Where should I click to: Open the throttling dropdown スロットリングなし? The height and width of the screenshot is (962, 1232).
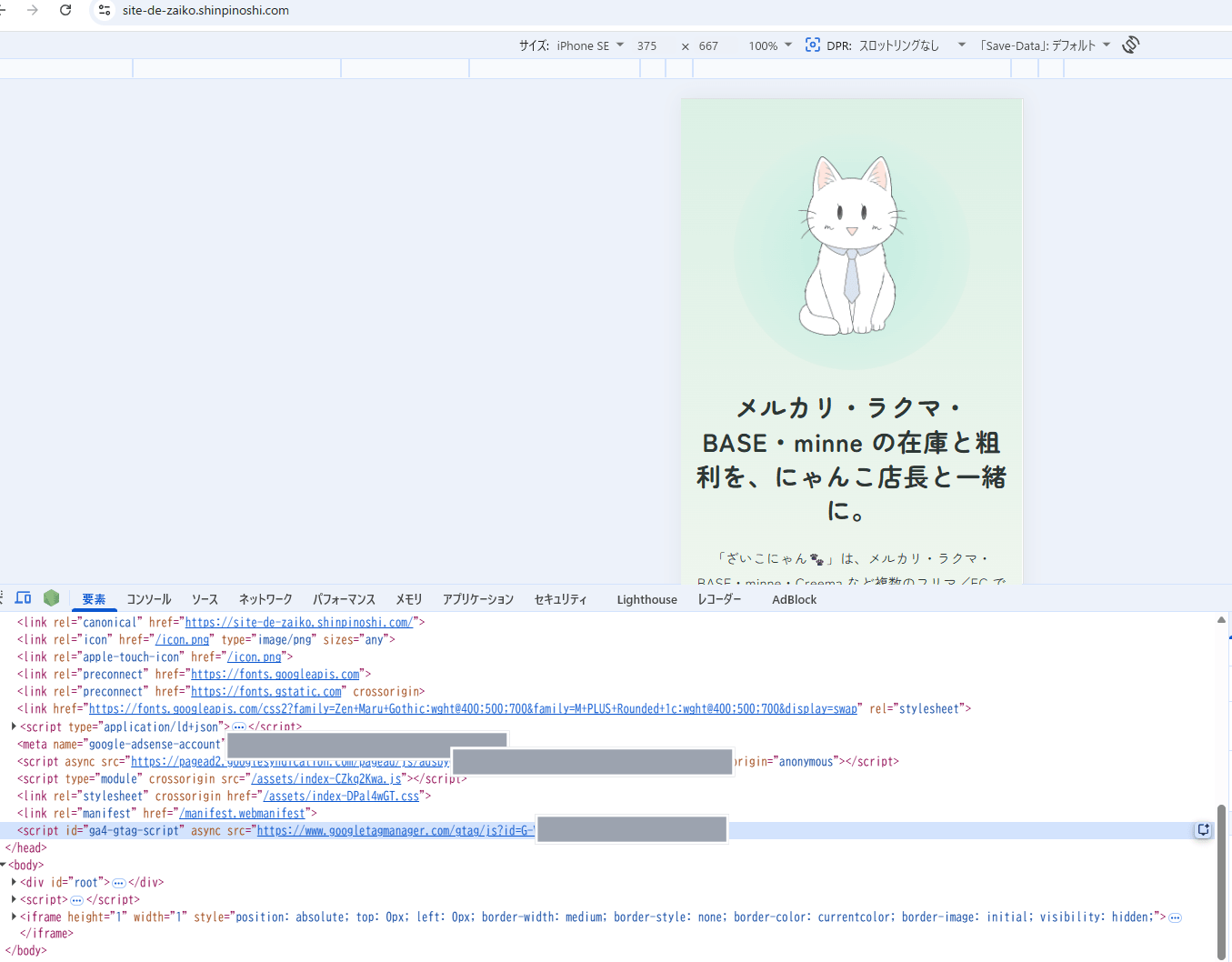(x=912, y=45)
